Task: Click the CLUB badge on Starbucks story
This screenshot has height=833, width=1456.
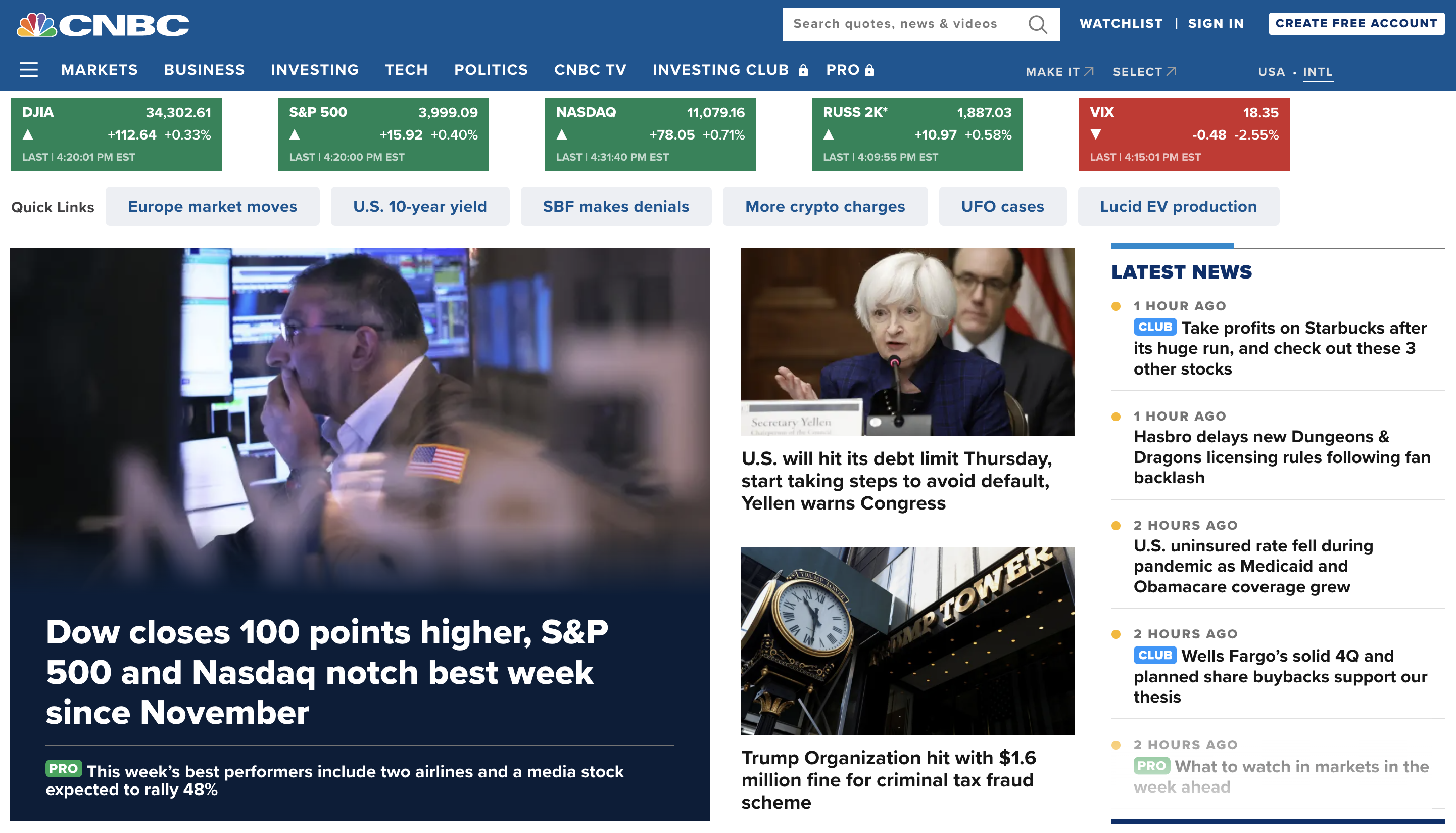Action: (1155, 327)
